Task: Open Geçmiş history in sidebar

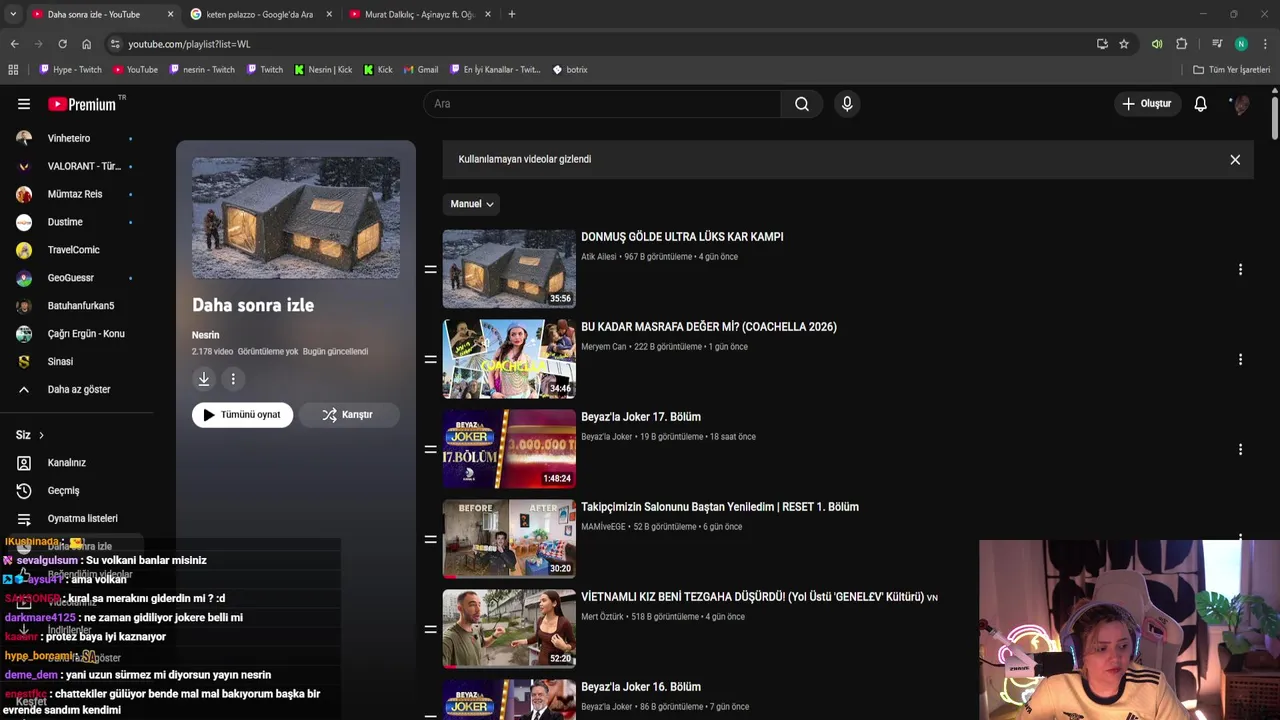Action: 63,491
